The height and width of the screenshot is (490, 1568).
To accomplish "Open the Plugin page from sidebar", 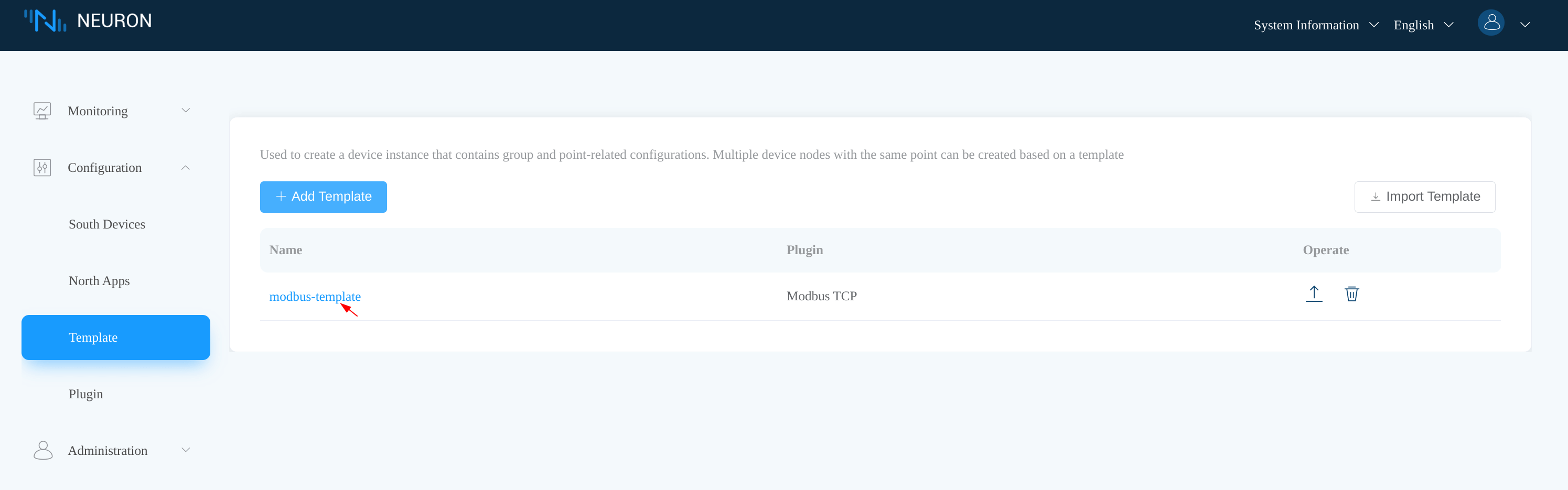I will (x=86, y=394).
